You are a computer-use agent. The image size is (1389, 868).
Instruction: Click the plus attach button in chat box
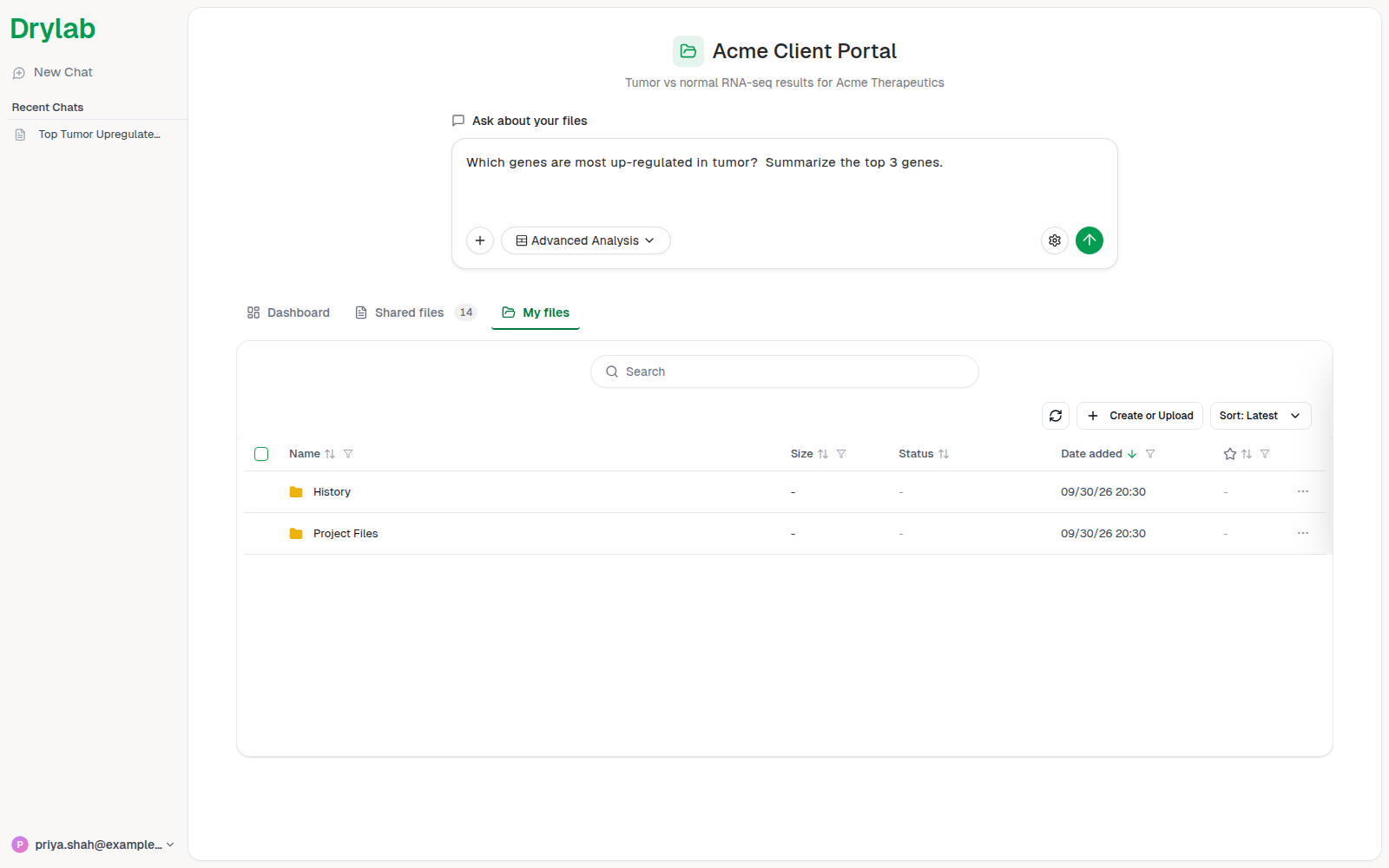coord(480,240)
